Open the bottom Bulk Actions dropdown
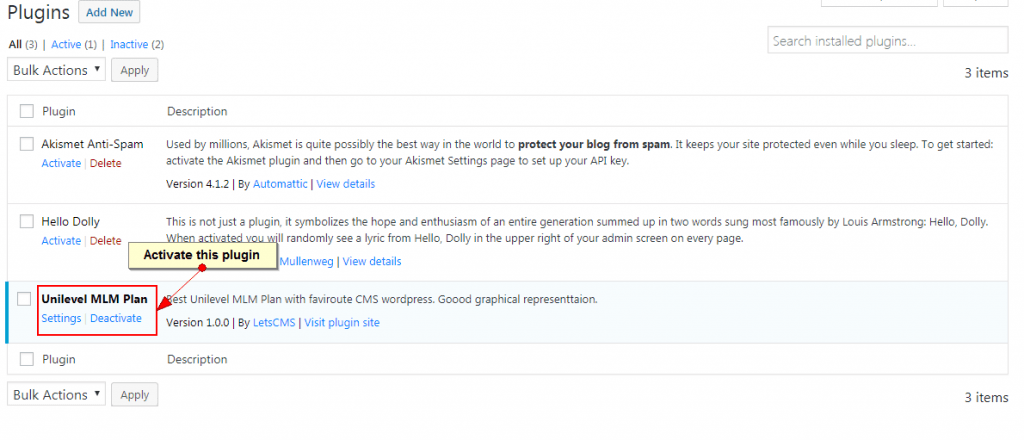This screenshot has height=440, width=1024. (56, 394)
